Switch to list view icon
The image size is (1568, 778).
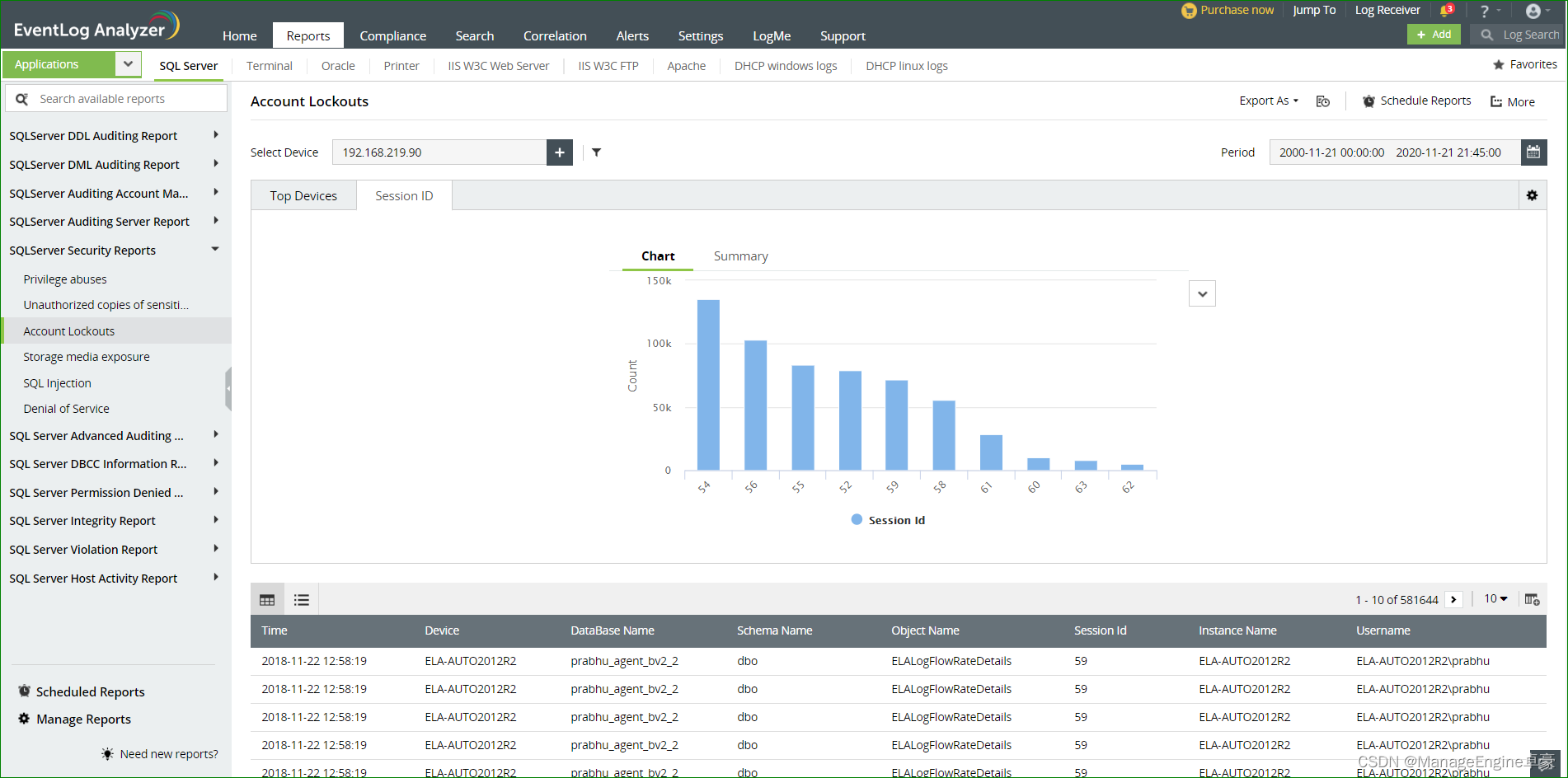point(302,600)
